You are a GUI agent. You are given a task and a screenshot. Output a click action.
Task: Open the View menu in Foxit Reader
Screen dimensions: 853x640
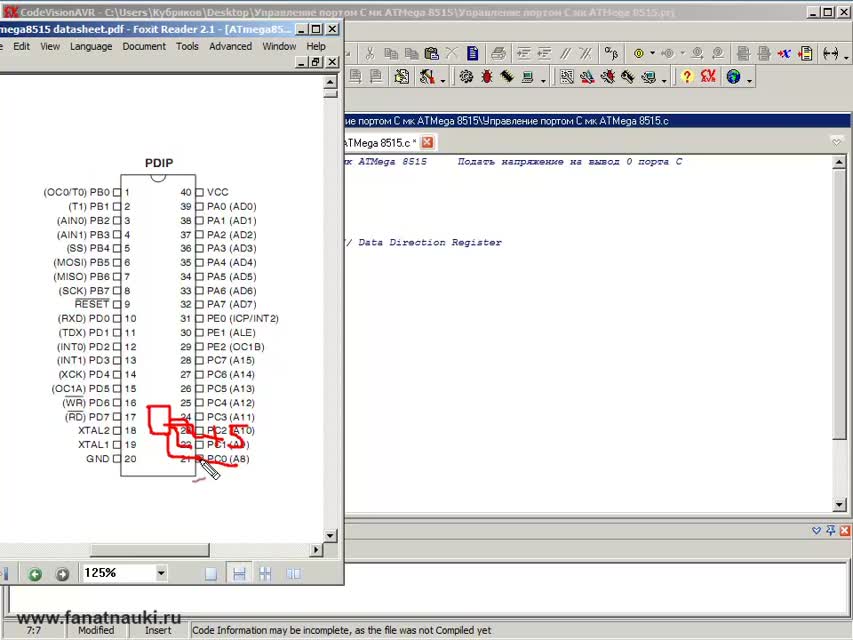tap(50, 46)
